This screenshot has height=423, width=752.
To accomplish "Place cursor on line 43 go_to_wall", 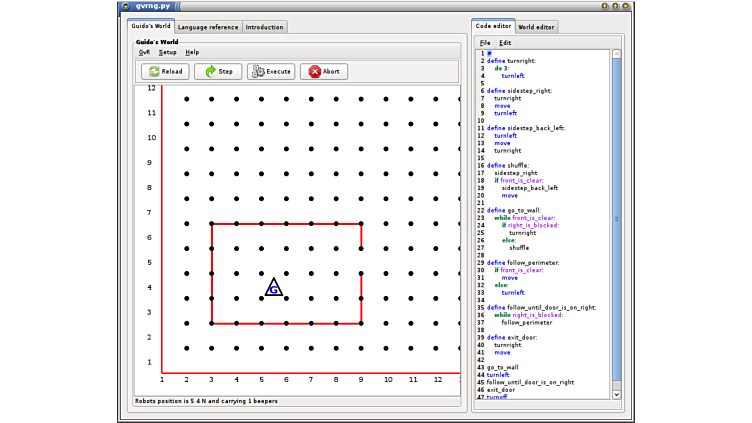I will coord(504,367).
